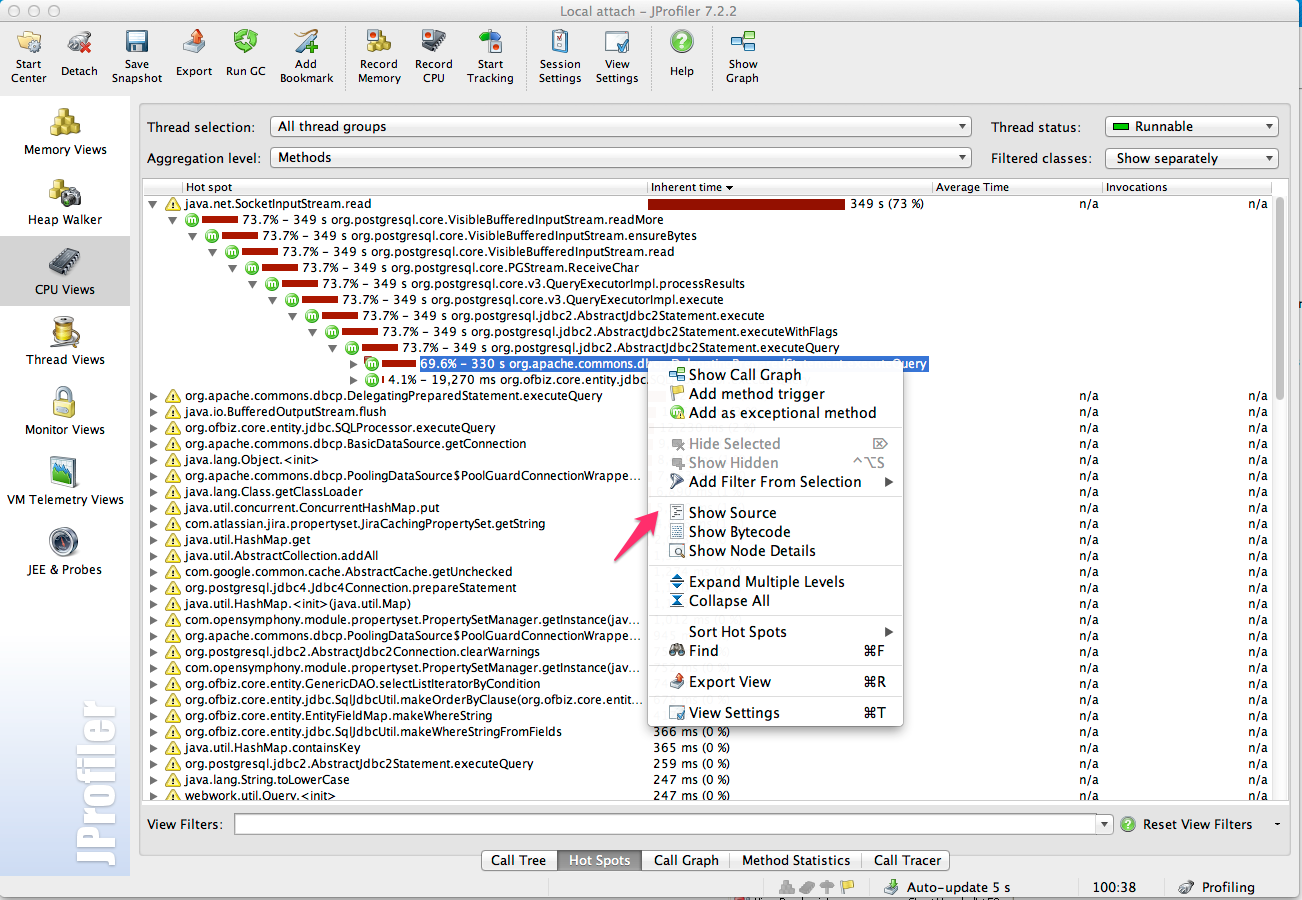The width and height of the screenshot is (1302, 900).
Task: Click Start Tracking icon
Action: click(x=490, y=56)
